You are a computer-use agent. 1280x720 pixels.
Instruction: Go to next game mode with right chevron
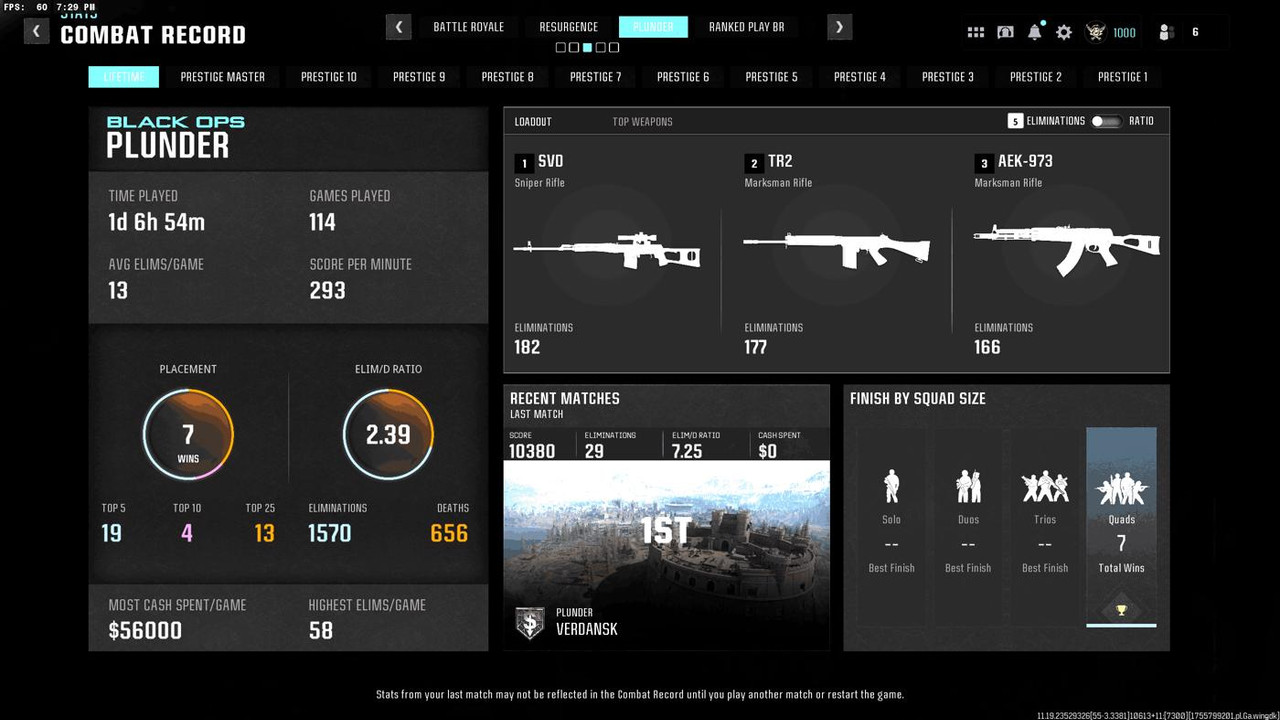(x=839, y=27)
